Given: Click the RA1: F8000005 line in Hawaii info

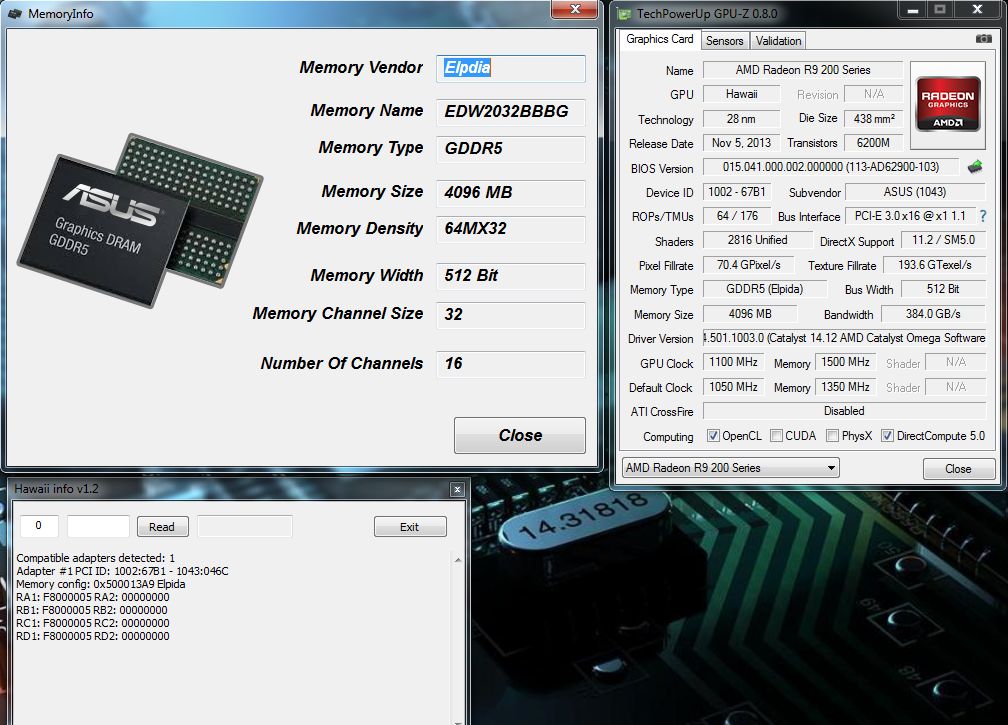Looking at the screenshot, I should coord(93,597).
